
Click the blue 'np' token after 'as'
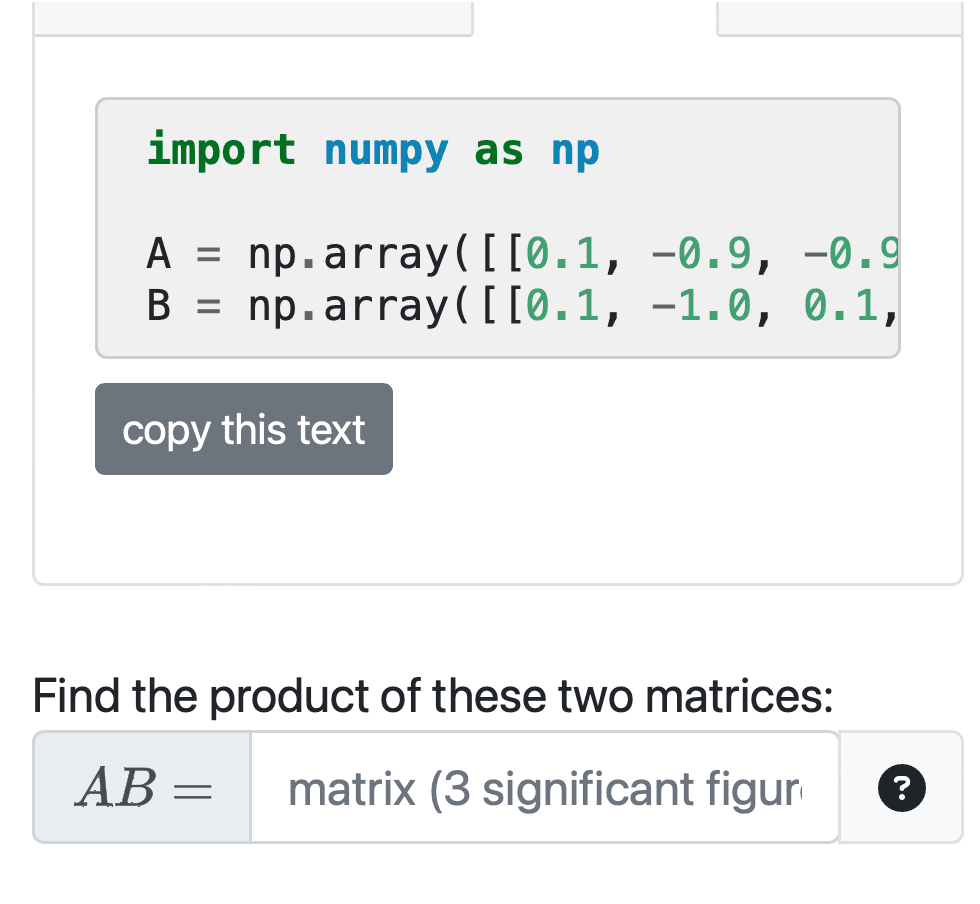pyautogui.click(x=574, y=149)
